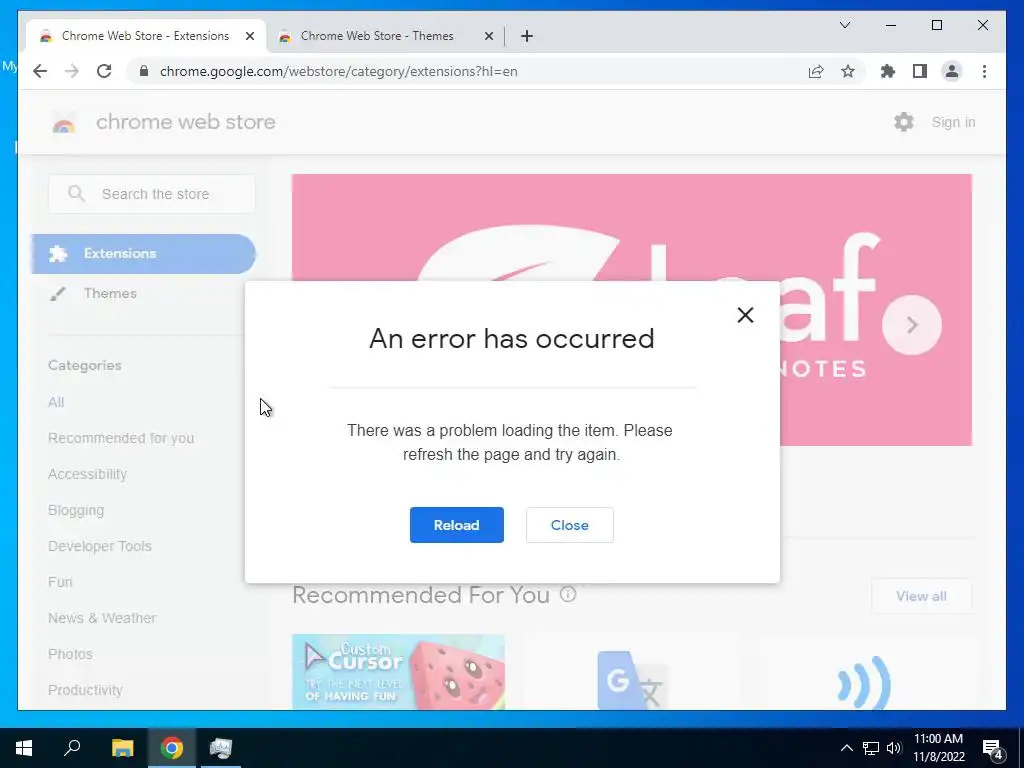1024x768 pixels.
Task: Open the Fun category
Action: (60, 582)
